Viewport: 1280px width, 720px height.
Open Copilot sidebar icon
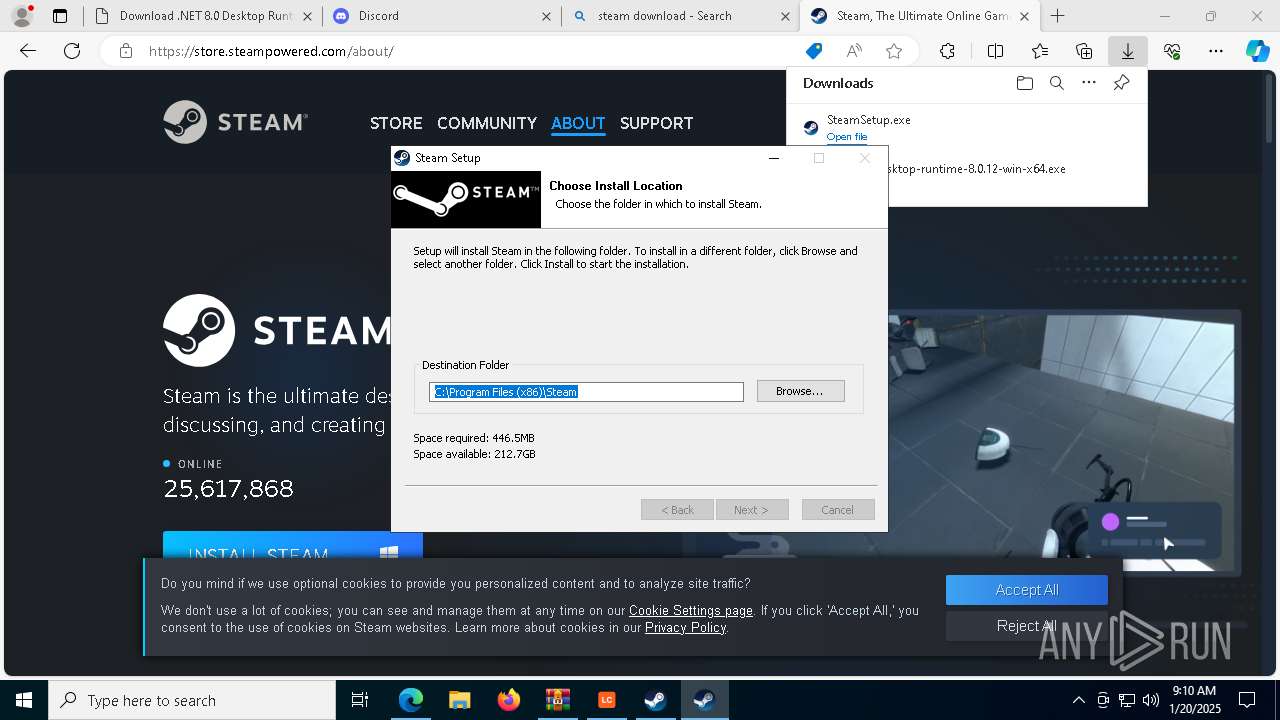coord(1257,51)
